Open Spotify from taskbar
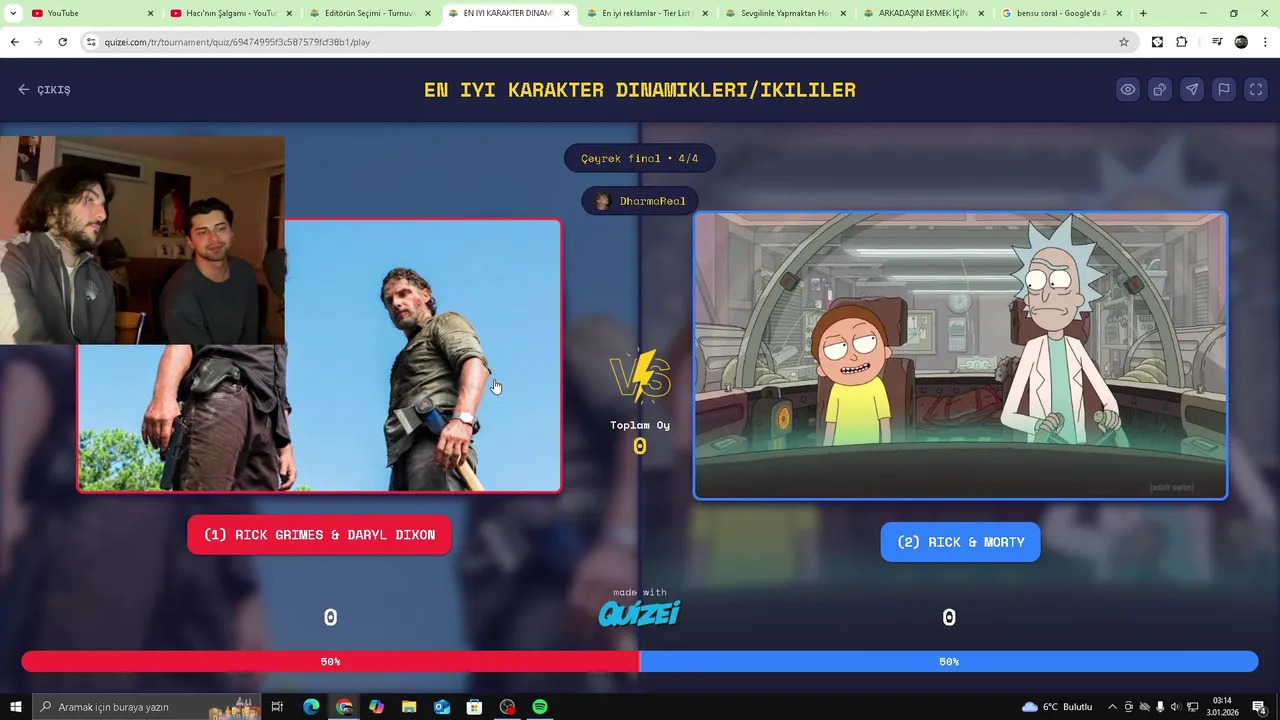Screen dimensions: 1280x720 pyautogui.click(x=540, y=707)
